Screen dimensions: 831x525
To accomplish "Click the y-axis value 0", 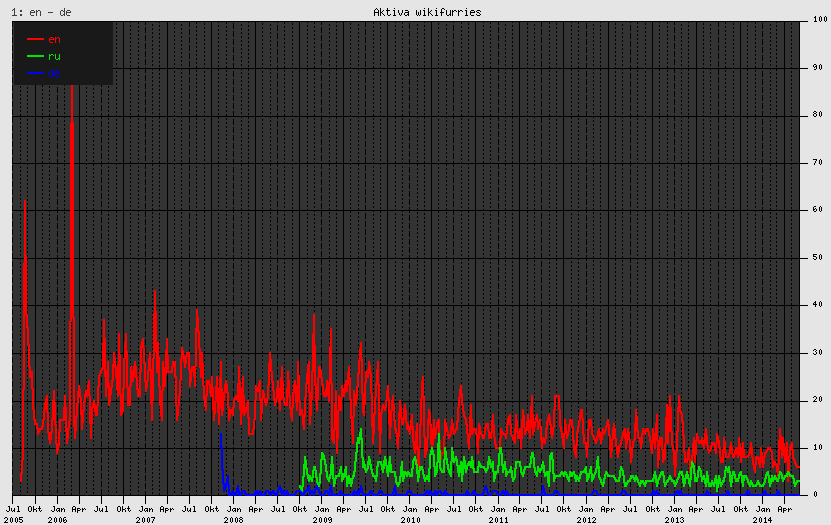I will coord(816,495).
